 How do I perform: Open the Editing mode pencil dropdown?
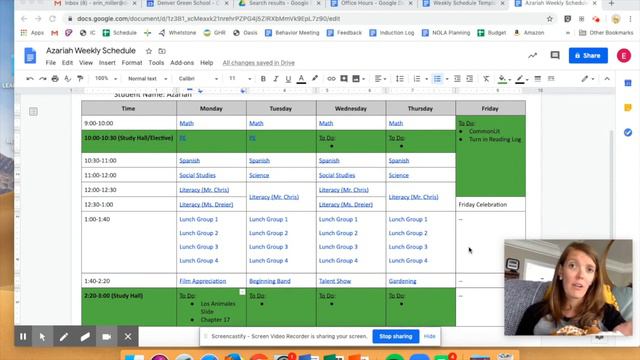point(588,79)
